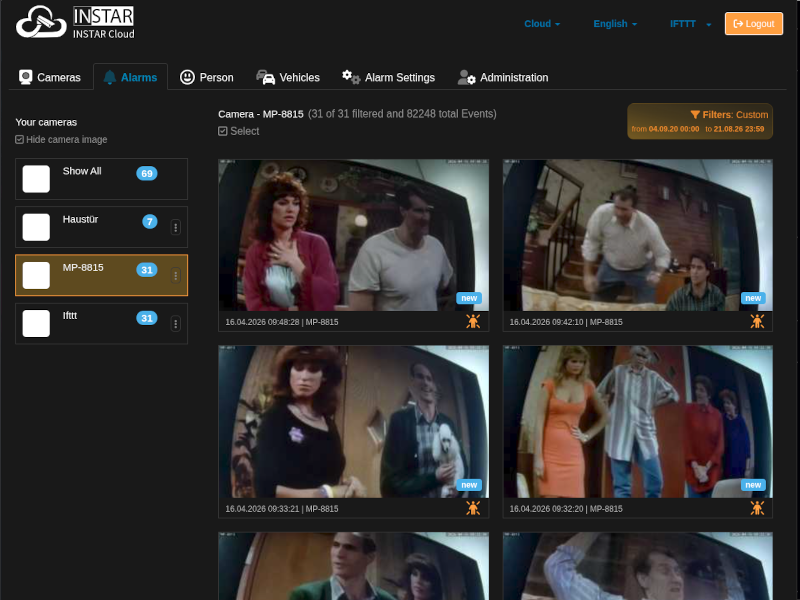The image size is (800, 600).
Task: Switch to the Cameras tab
Action: click(50, 78)
